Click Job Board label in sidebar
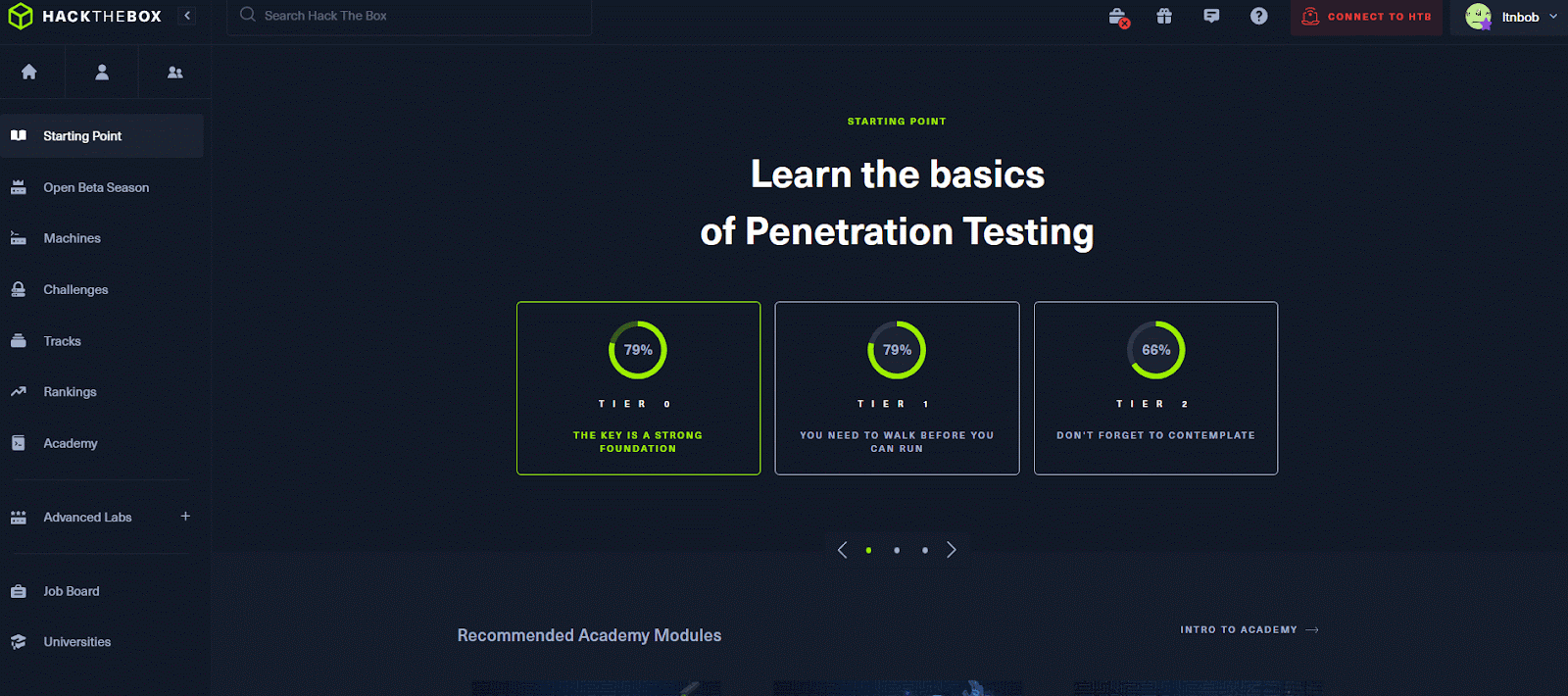This screenshot has height=696, width=1568. (x=72, y=591)
